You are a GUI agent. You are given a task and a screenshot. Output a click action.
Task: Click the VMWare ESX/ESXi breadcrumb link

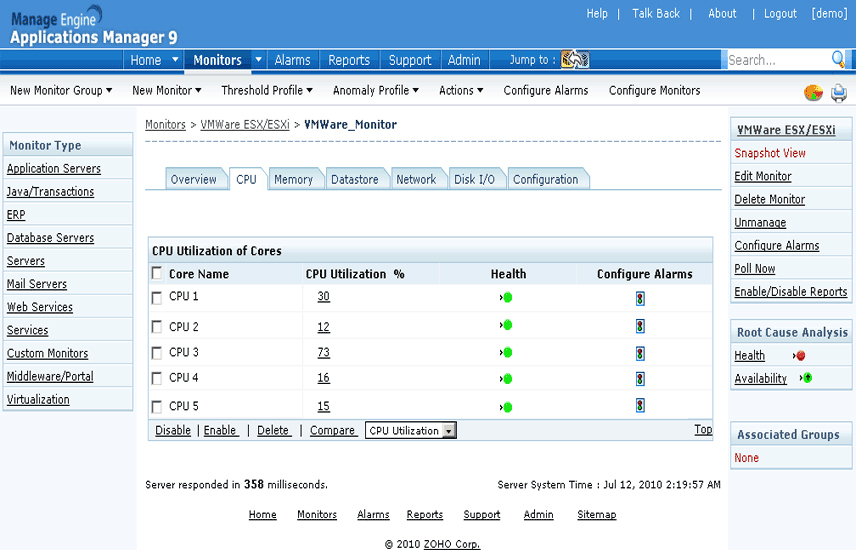pyautogui.click(x=245, y=125)
